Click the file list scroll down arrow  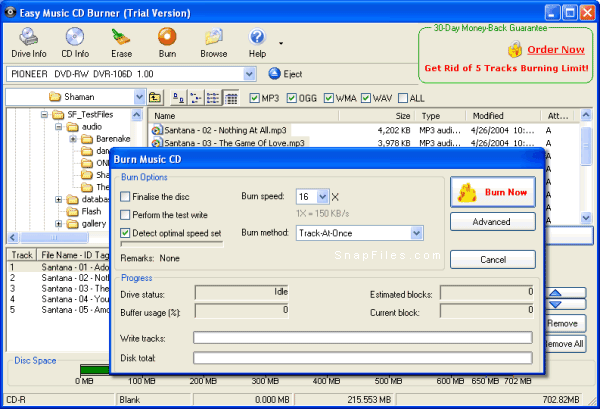pos(586,218)
